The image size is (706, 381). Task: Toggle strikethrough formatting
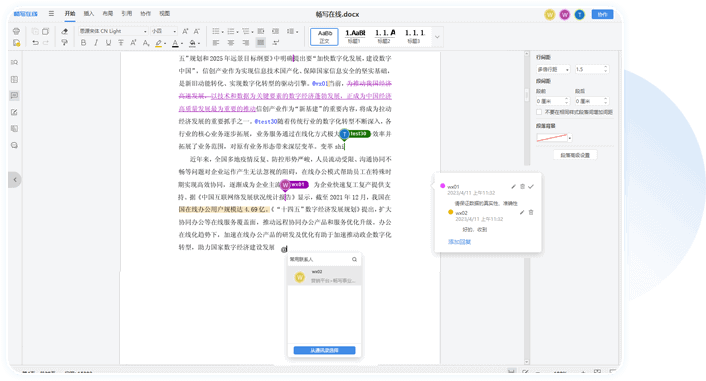click(x=121, y=43)
